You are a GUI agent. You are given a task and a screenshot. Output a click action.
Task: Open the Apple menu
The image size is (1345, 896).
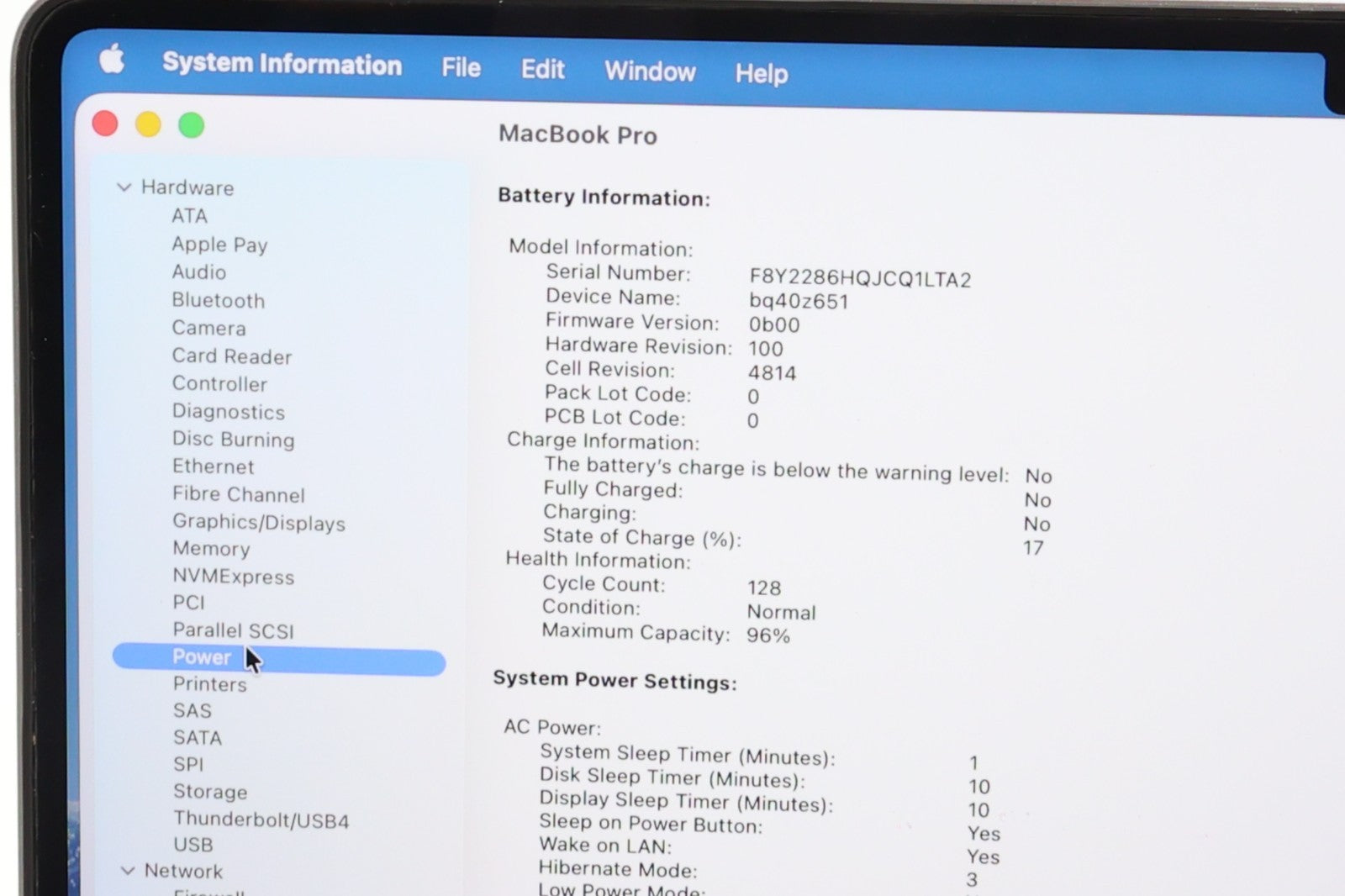112,60
